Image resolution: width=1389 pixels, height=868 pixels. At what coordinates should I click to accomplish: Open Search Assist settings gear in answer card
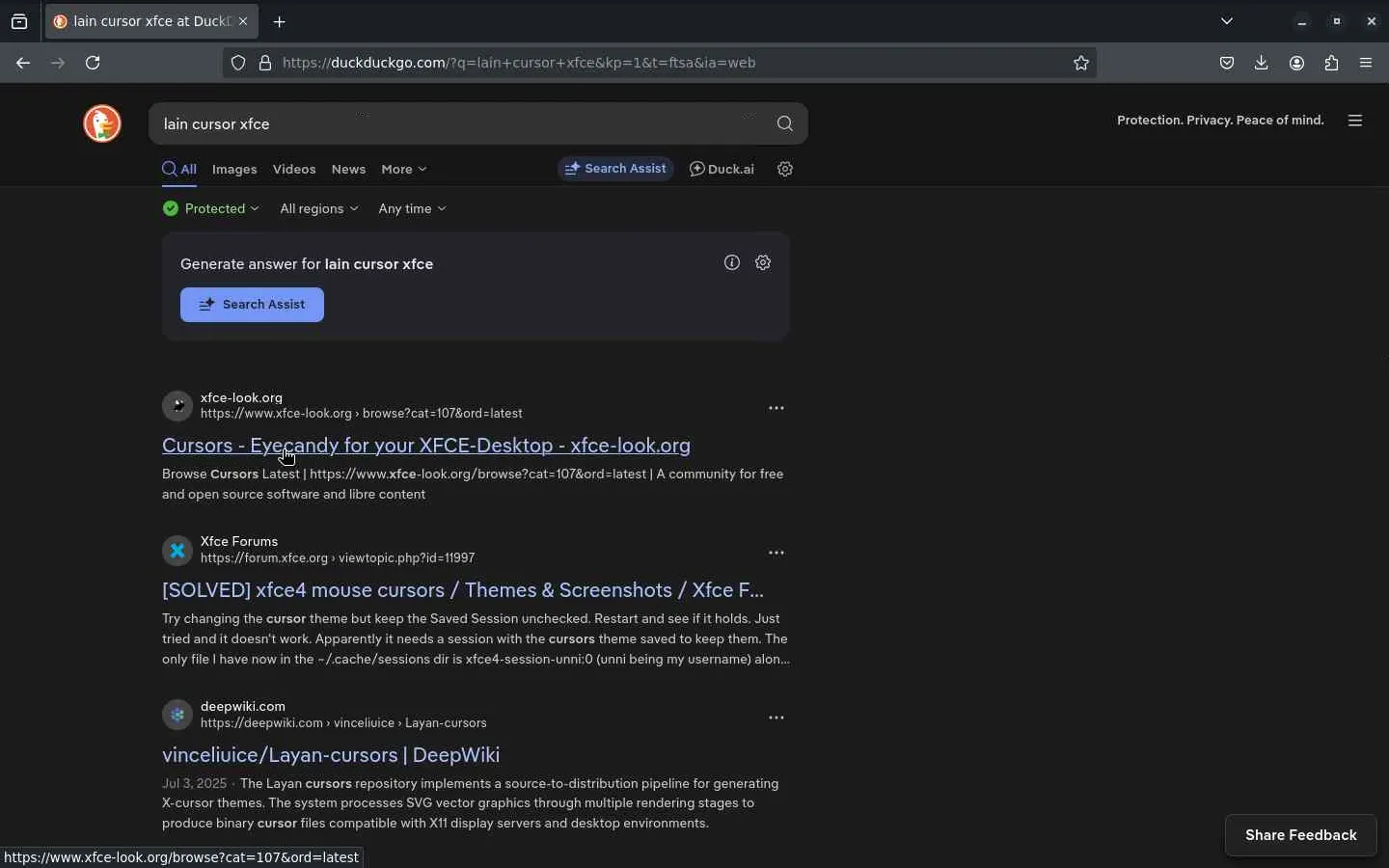(x=764, y=263)
